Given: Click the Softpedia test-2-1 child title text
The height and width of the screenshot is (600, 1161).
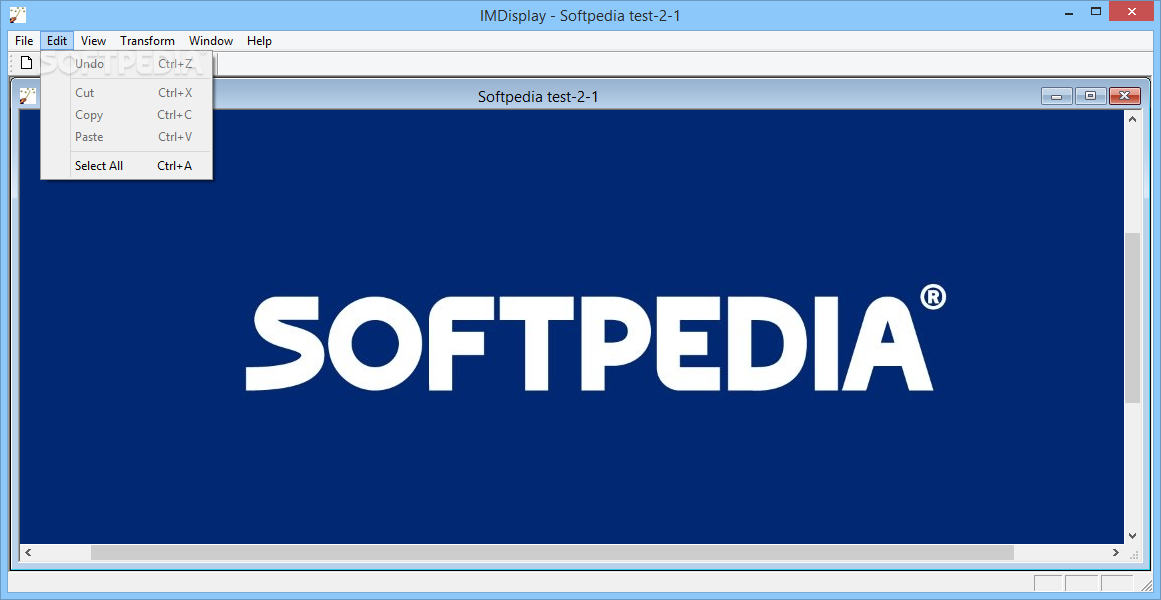Looking at the screenshot, I should [538, 96].
